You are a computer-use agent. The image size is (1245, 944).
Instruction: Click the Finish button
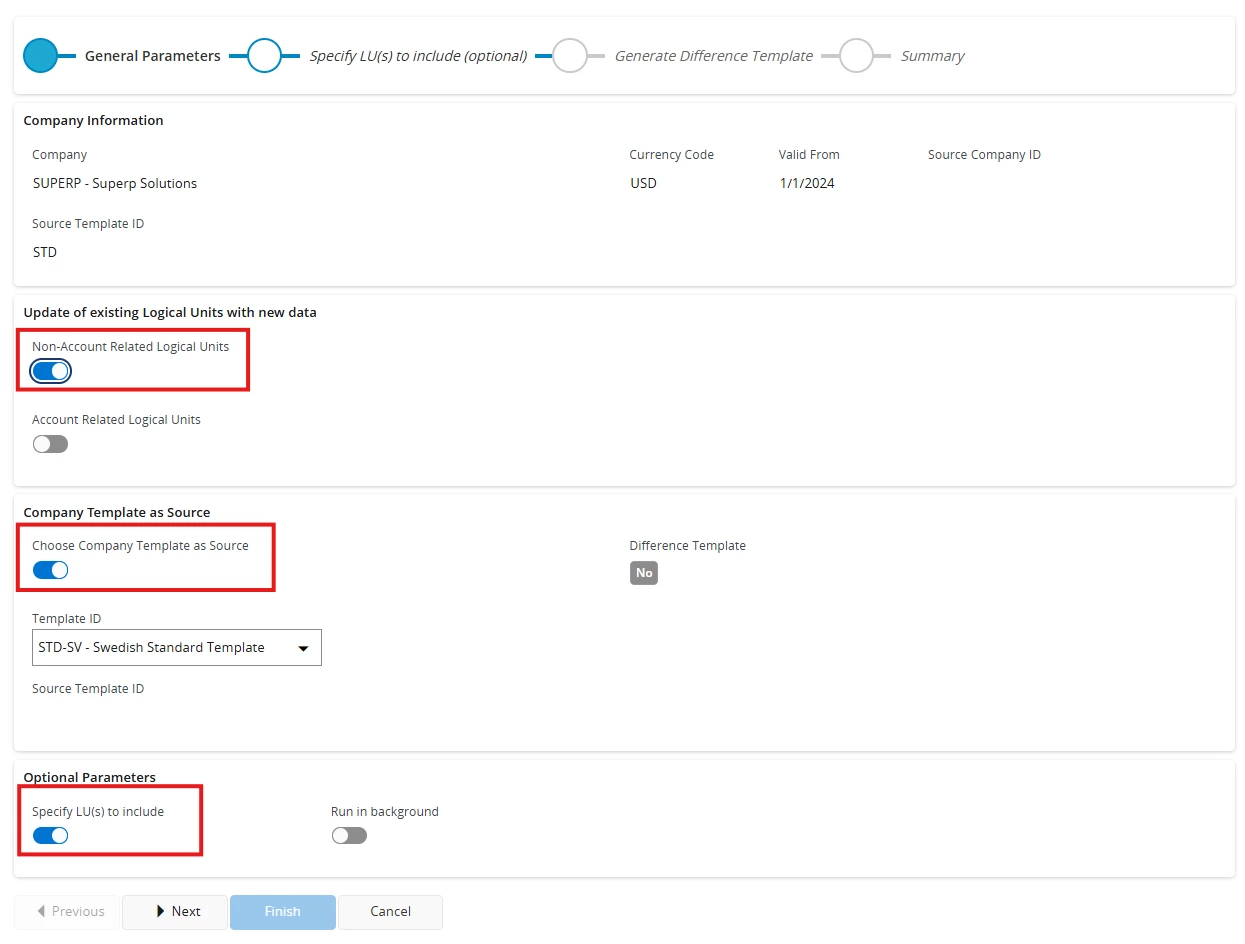tap(283, 912)
